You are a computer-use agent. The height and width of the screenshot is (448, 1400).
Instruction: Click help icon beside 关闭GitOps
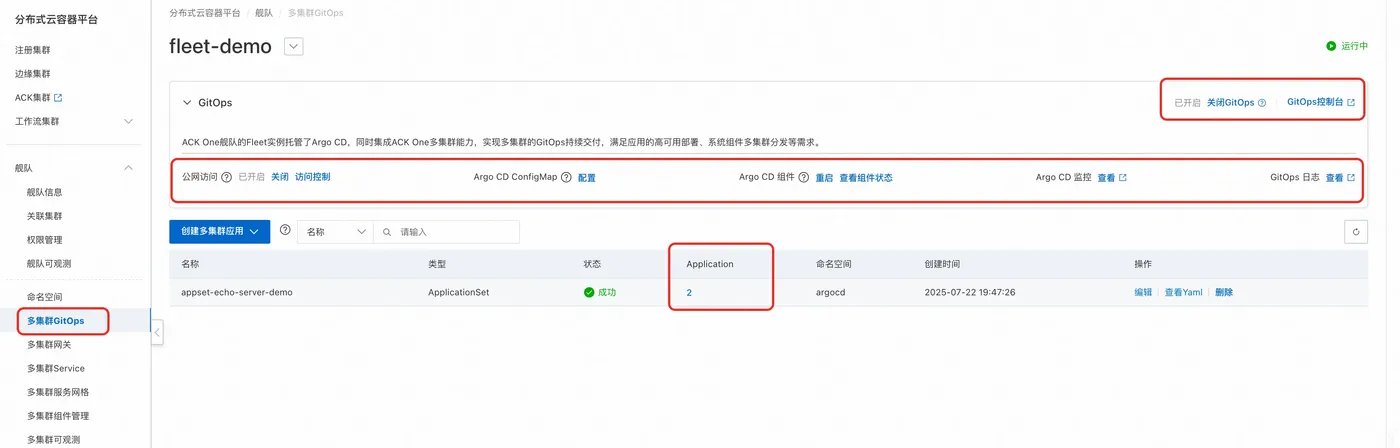(x=1262, y=103)
